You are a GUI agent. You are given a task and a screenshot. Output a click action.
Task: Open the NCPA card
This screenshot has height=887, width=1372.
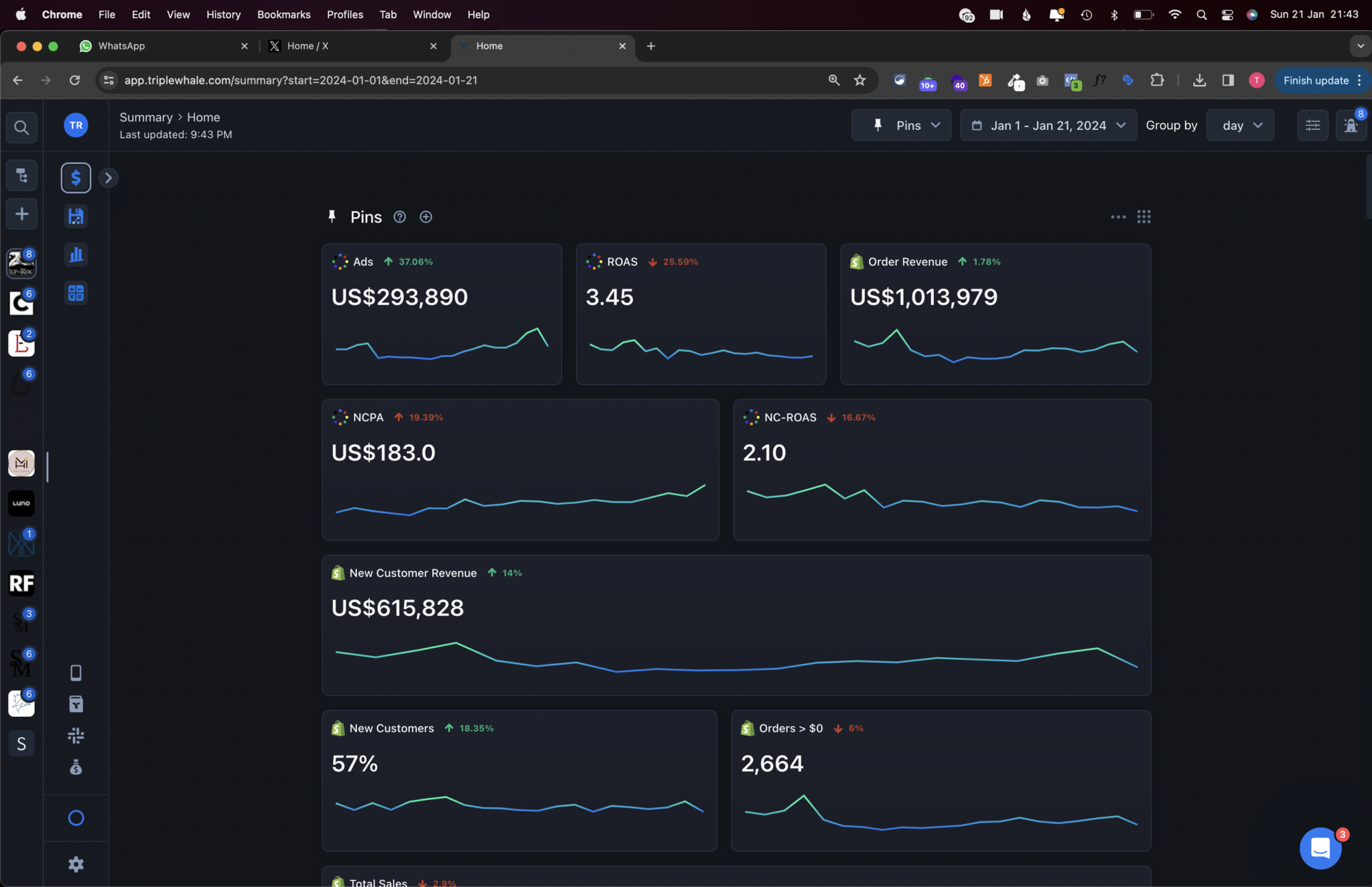(521, 470)
